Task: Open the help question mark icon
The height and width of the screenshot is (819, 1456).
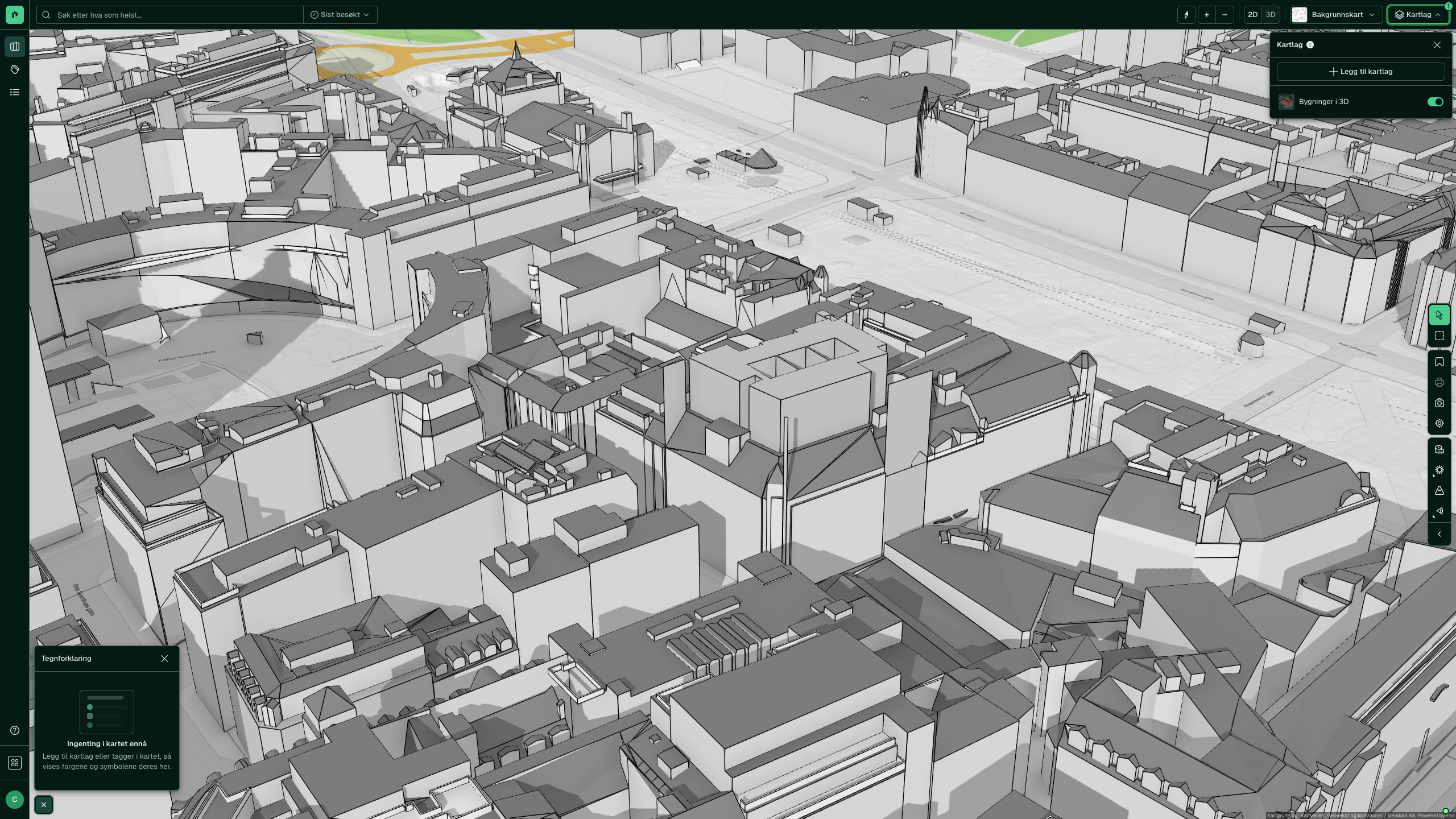Action: coord(15,730)
